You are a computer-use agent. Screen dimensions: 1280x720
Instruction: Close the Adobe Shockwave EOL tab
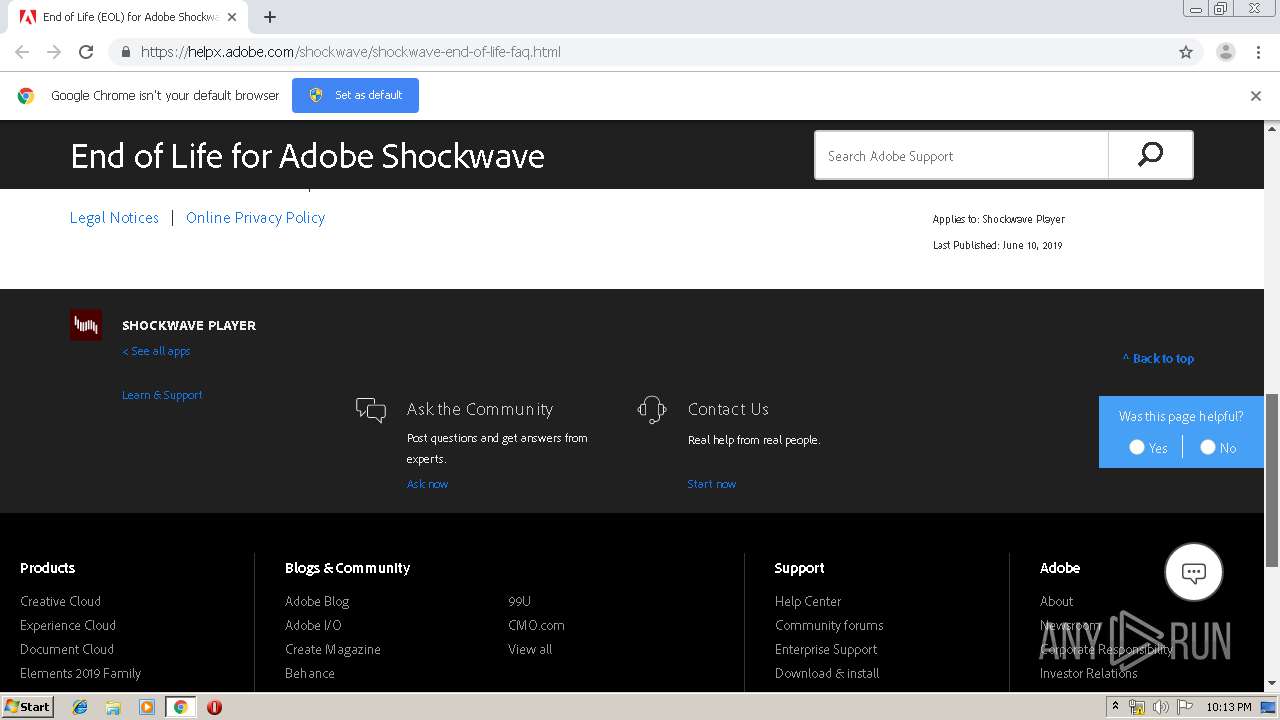pyautogui.click(x=233, y=17)
